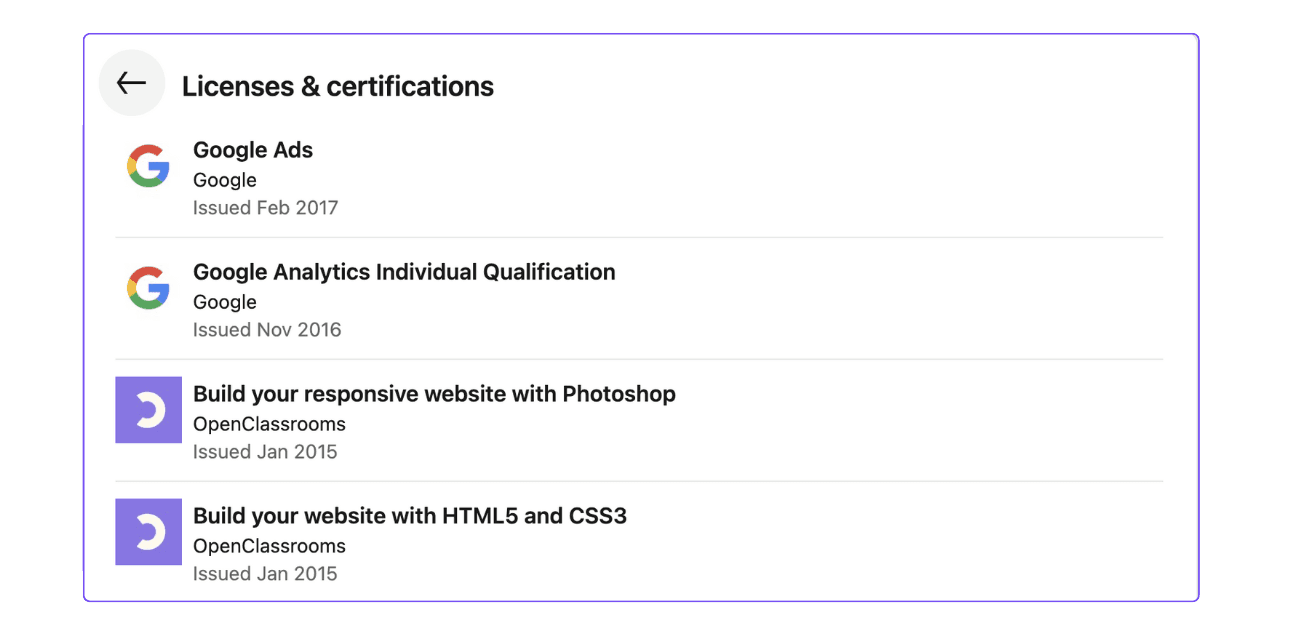1310x634 pixels.
Task: Open Google Analytics Individual Qualification entry
Action: click(x=404, y=272)
